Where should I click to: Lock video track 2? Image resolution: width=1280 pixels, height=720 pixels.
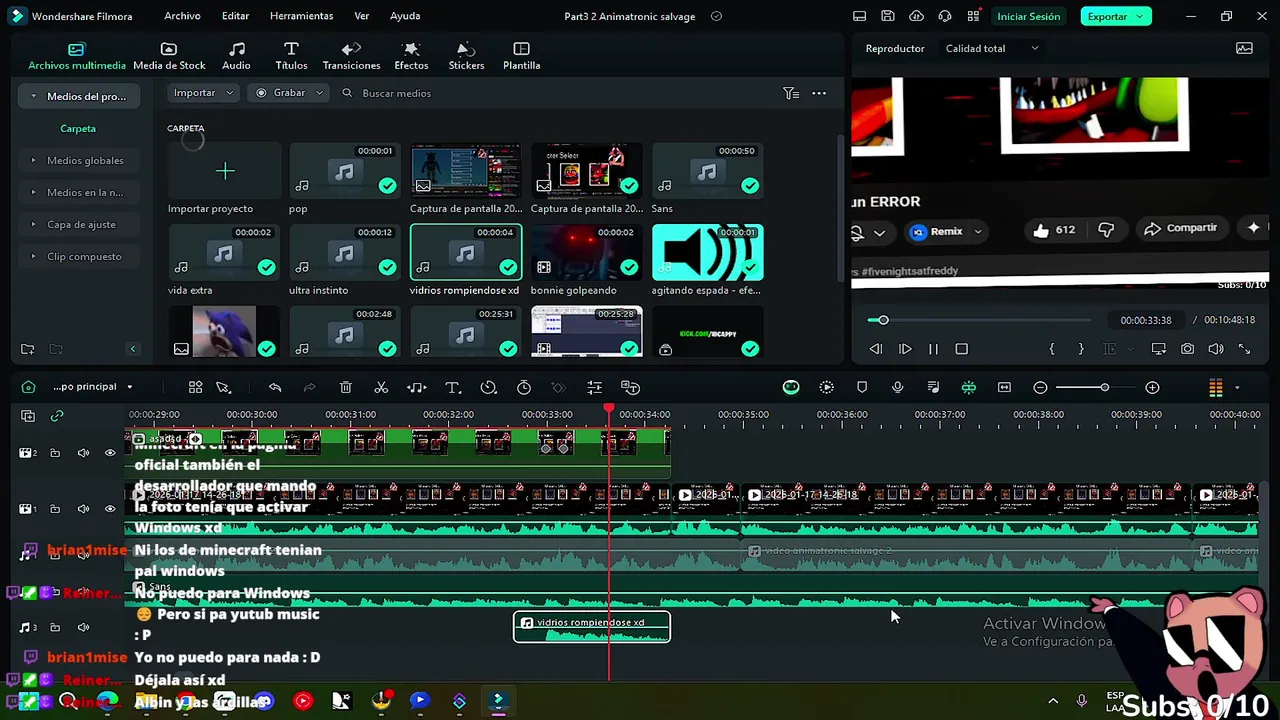click(55, 453)
